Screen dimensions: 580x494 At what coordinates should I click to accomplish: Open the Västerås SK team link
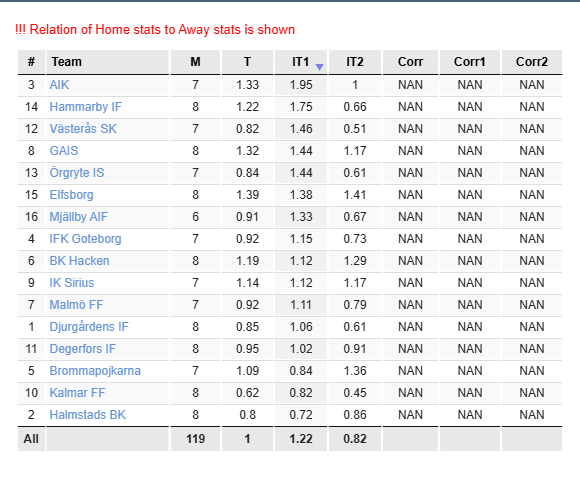coord(83,129)
